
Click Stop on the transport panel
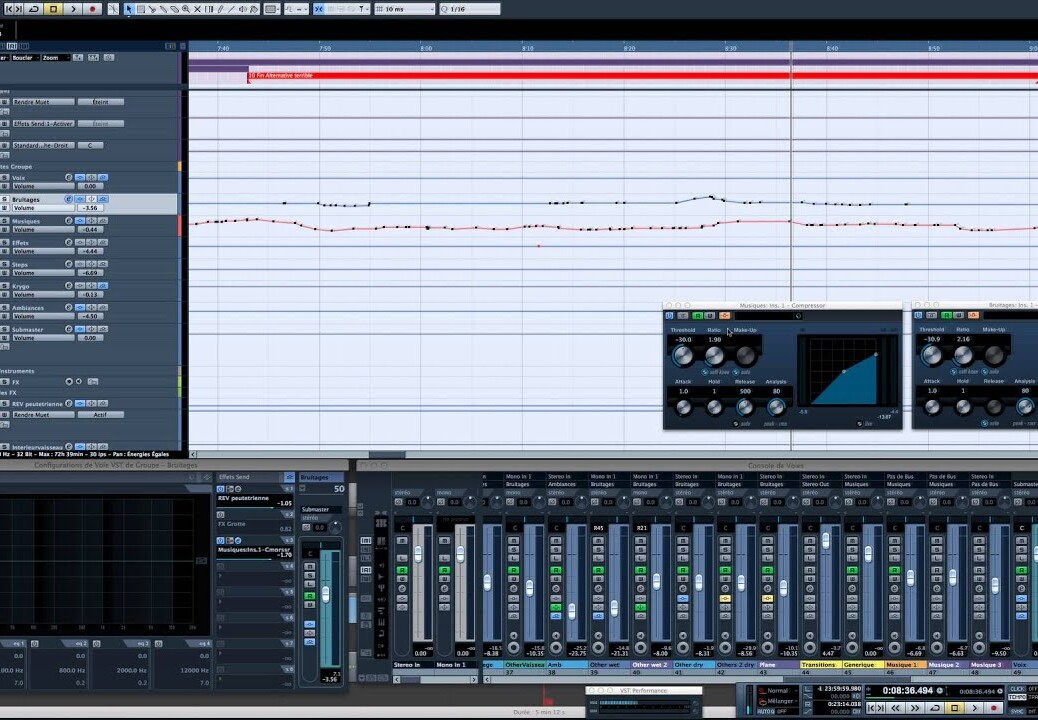click(x=955, y=708)
